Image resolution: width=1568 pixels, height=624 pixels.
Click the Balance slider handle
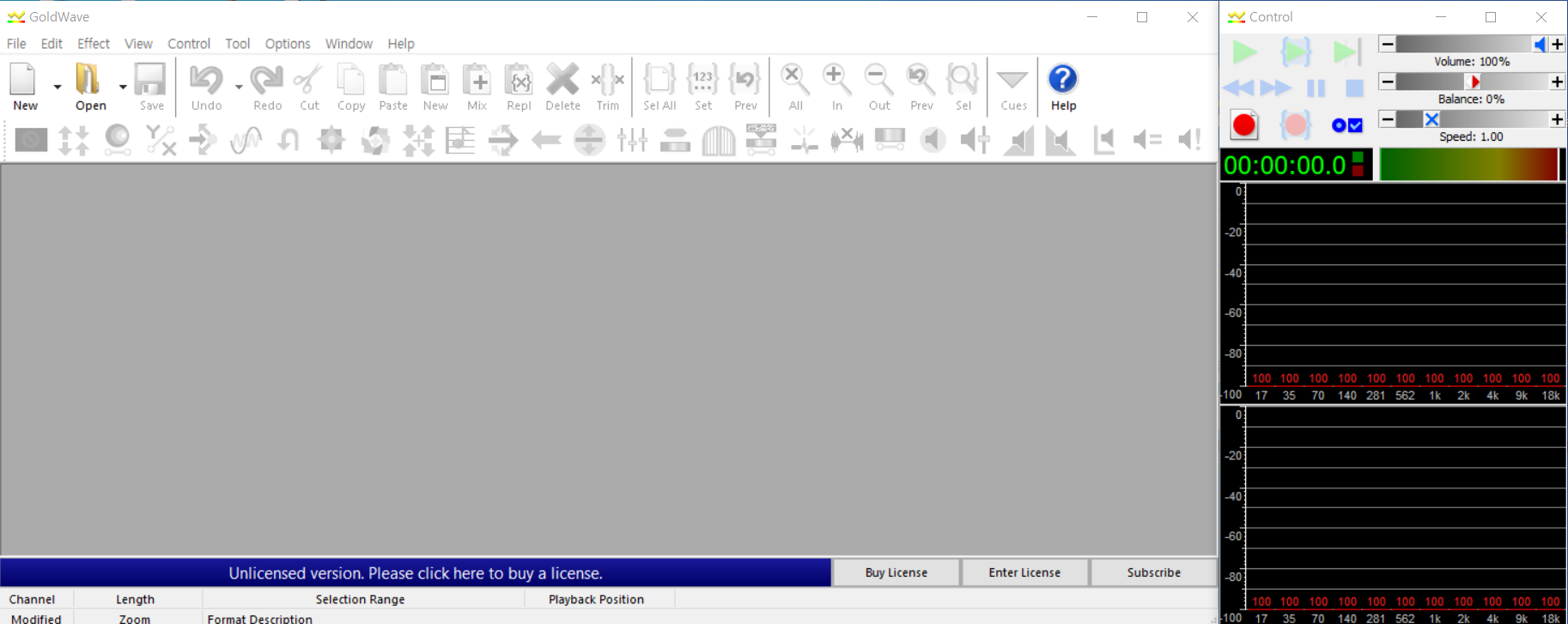point(1474,82)
